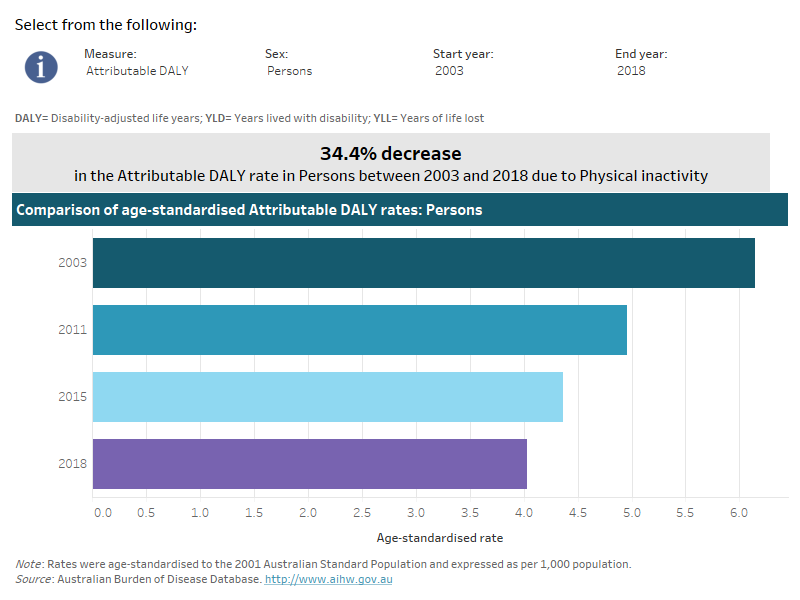Open the Sex selector showing Persons

pyautogui.click(x=288, y=71)
